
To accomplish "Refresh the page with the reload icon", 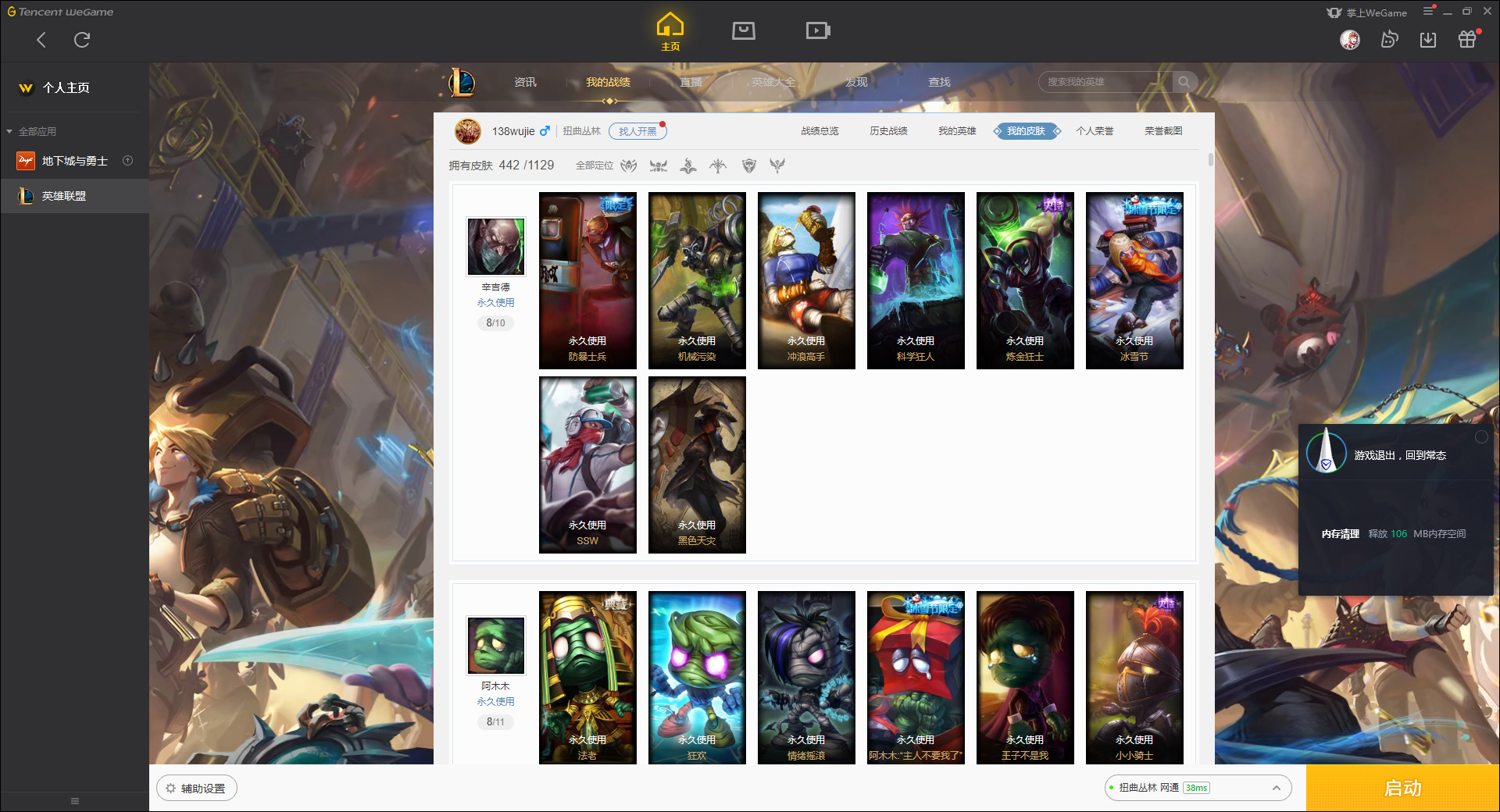I will point(82,40).
